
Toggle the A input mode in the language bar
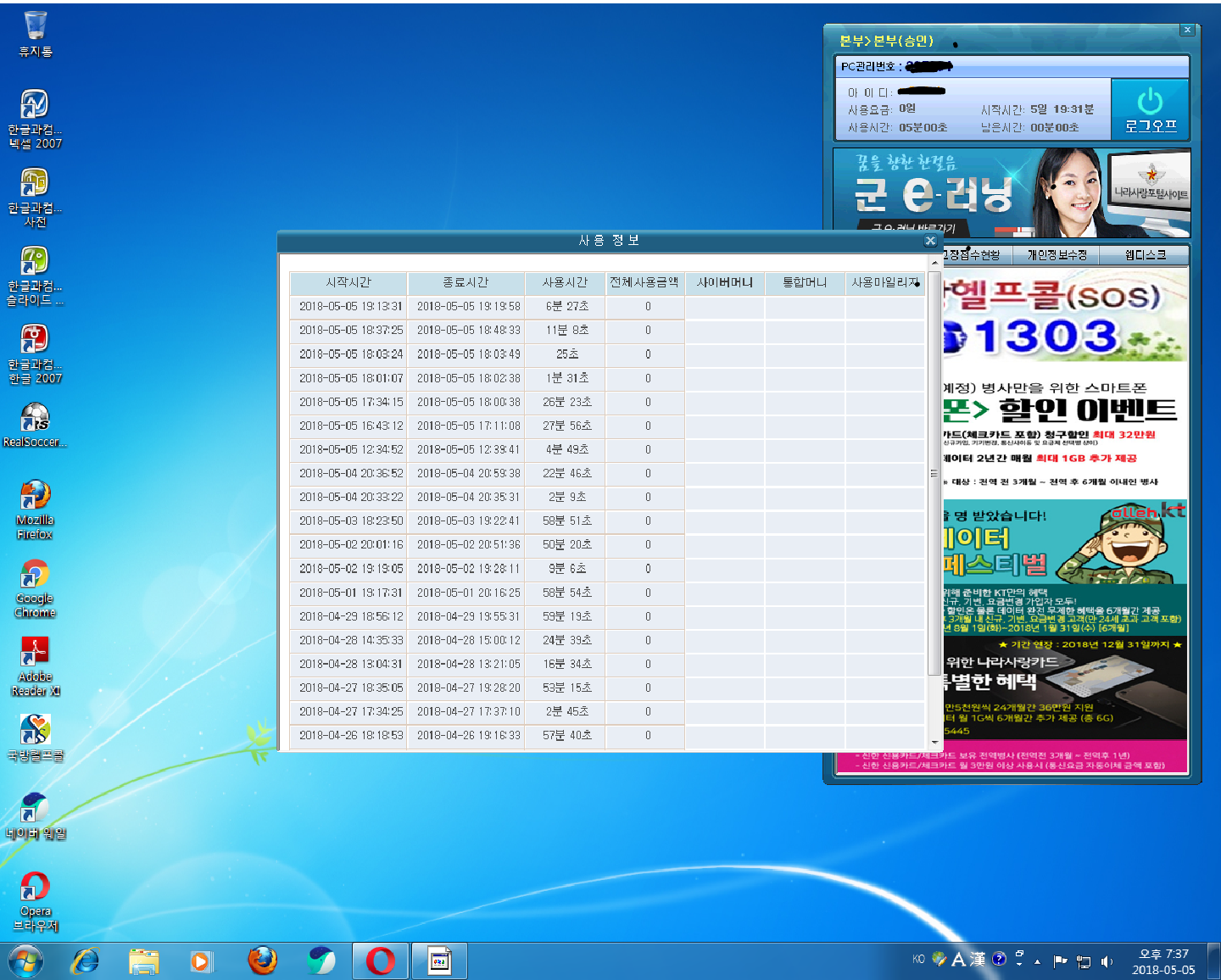click(958, 959)
